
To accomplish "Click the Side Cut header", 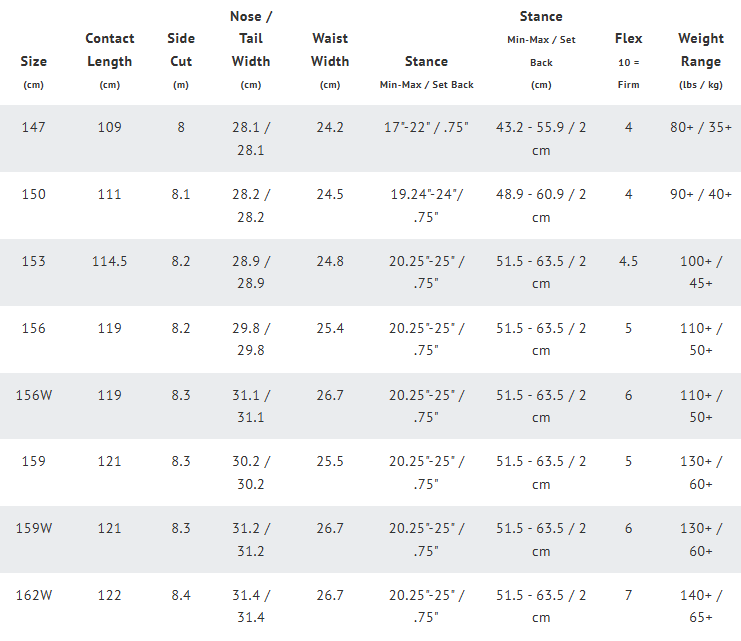I will click(x=181, y=61).
